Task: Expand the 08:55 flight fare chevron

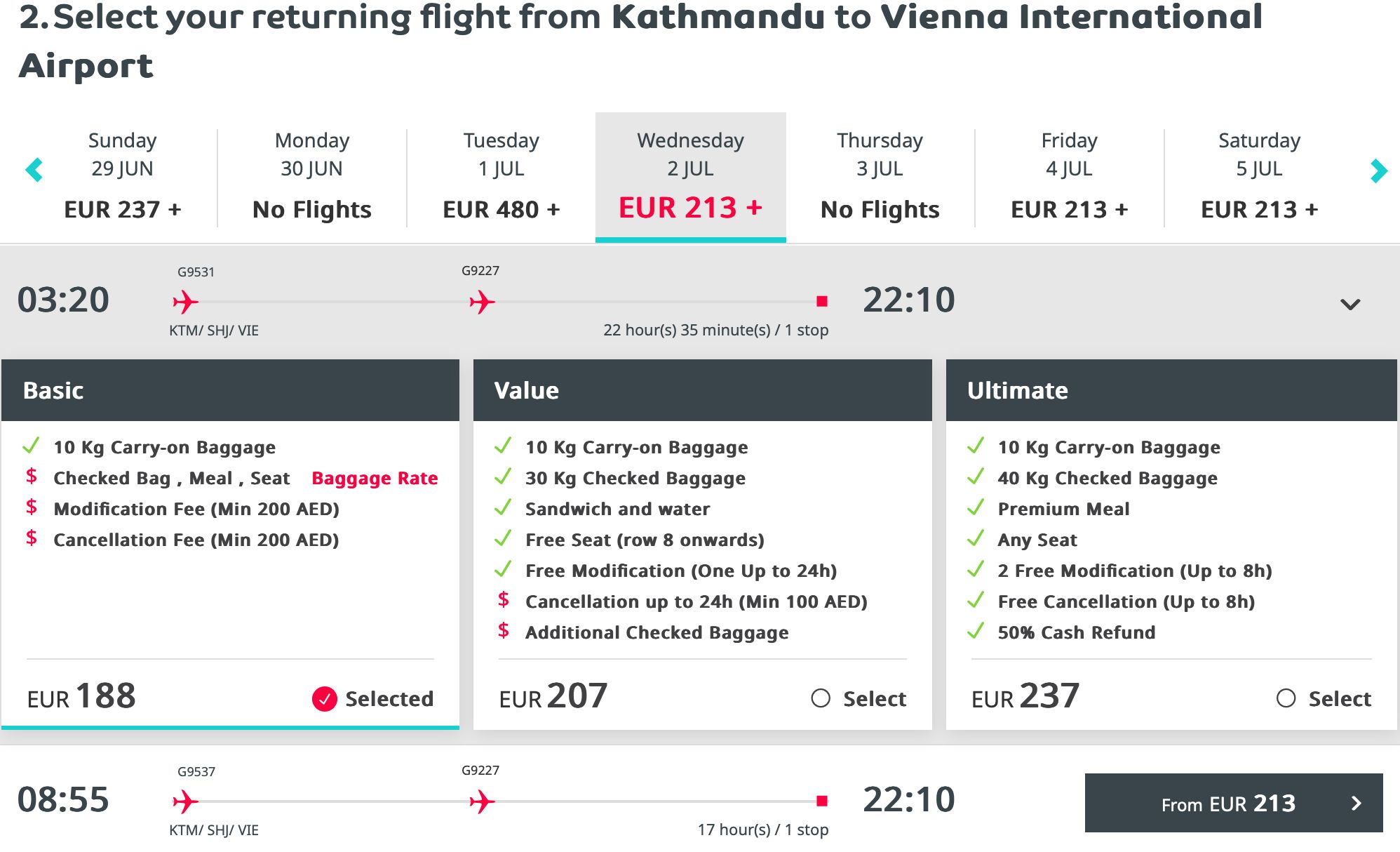Action: [x=1357, y=804]
